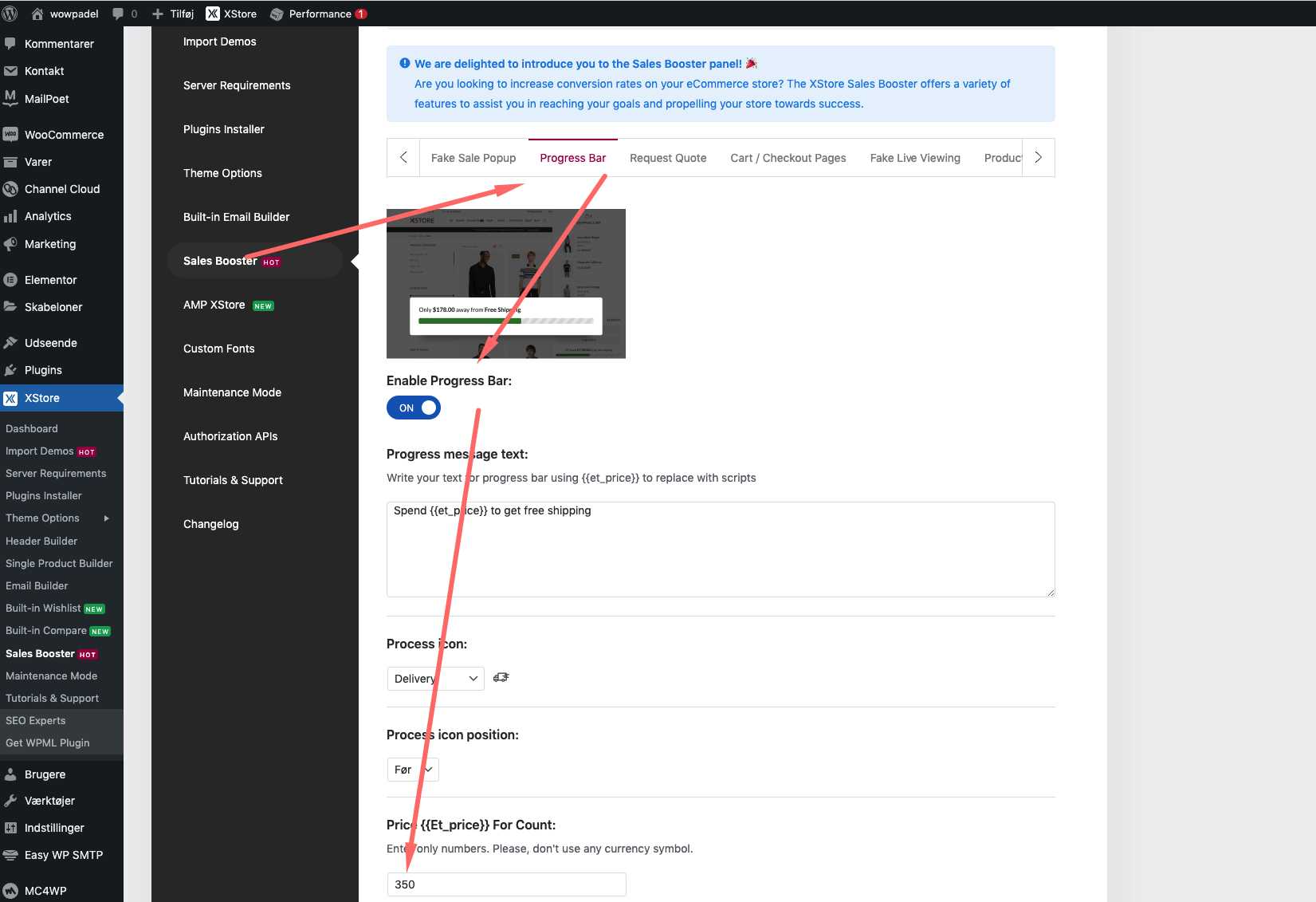Open the Changelog page

[211, 524]
